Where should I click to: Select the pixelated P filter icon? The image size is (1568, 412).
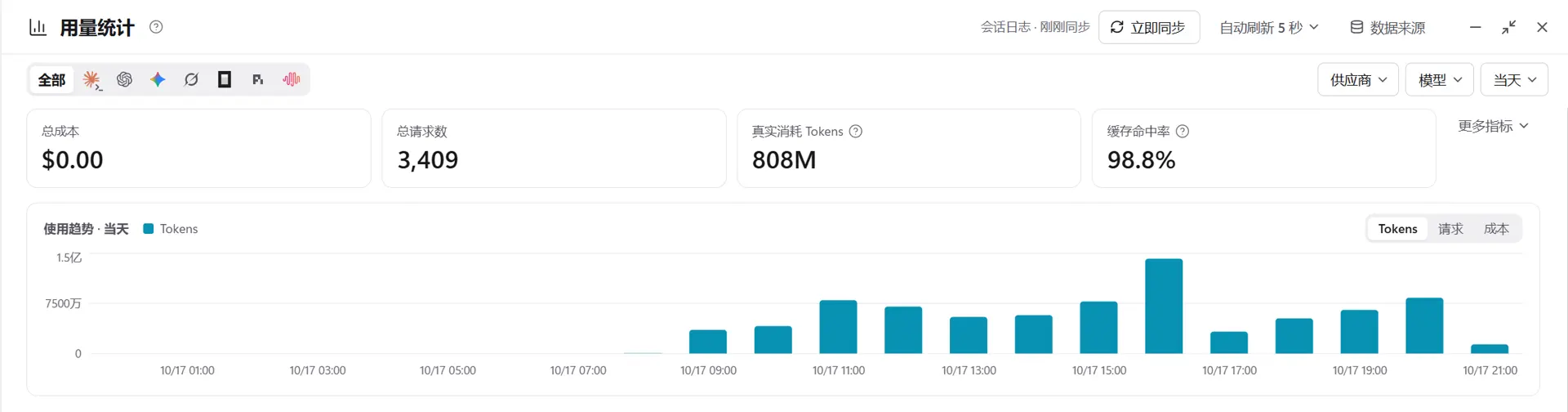coord(257,79)
